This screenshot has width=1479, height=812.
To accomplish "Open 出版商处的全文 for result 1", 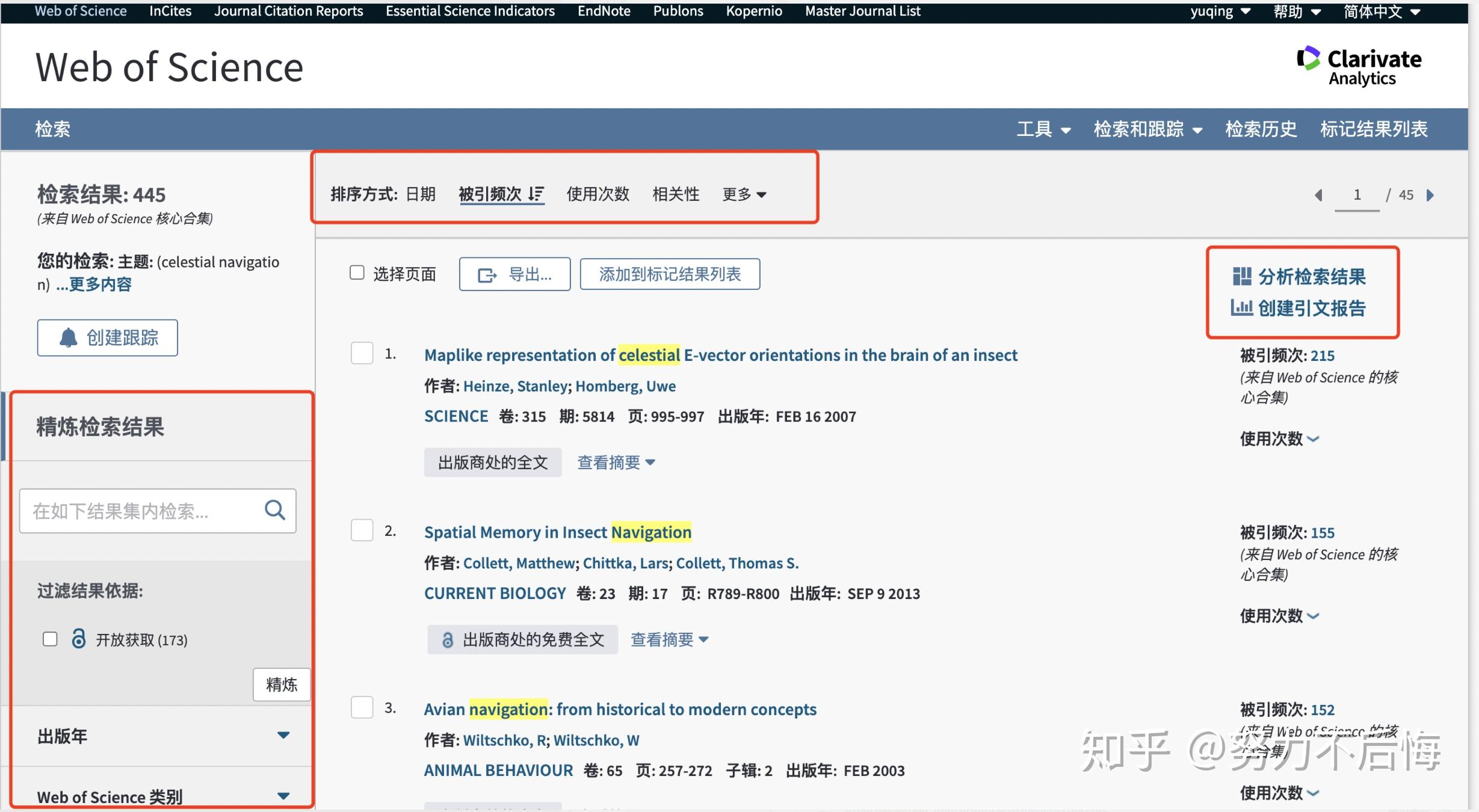I will click(493, 462).
